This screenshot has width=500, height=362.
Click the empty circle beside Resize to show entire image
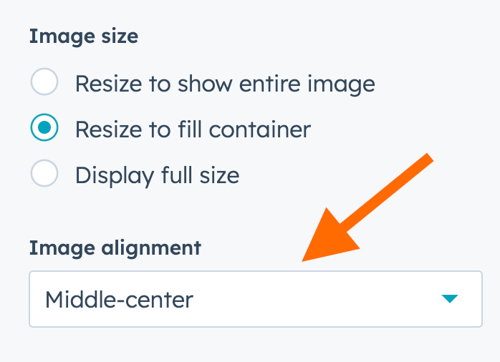pyautogui.click(x=44, y=82)
